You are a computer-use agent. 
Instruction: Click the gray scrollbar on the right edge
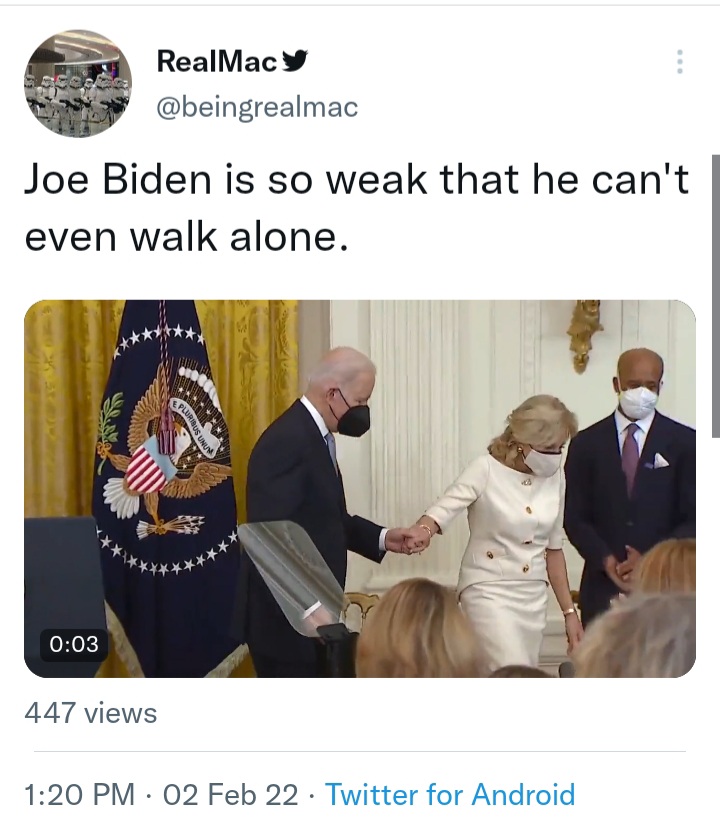click(x=716, y=295)
